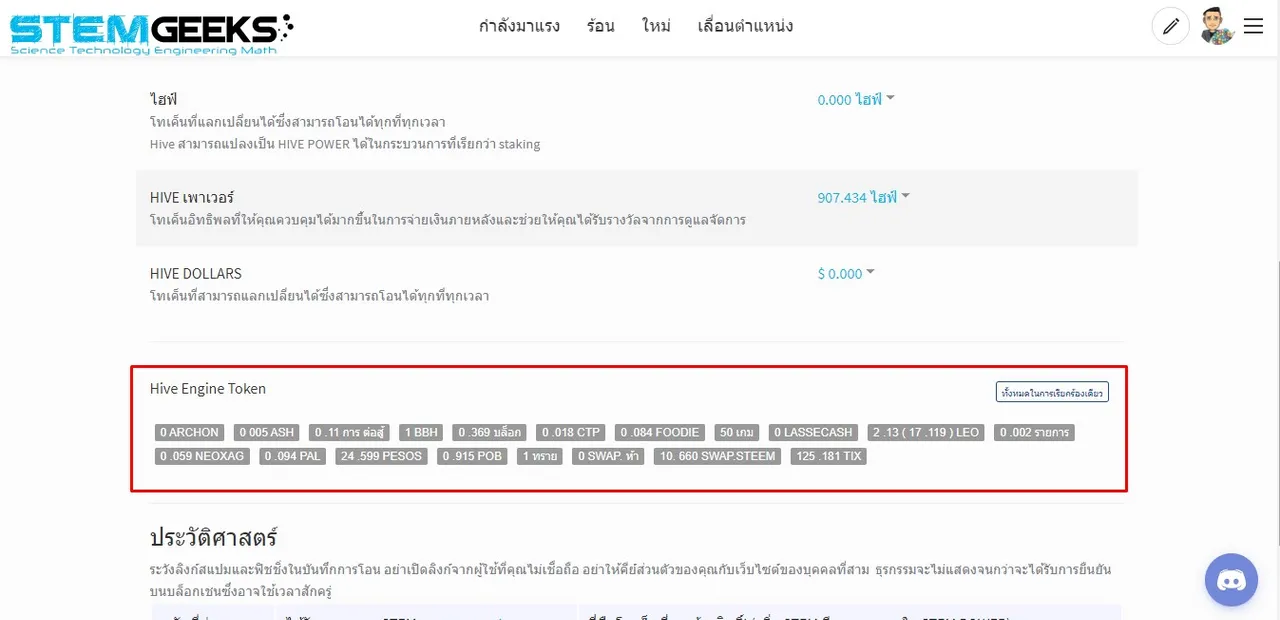Select the 0 ARCHON token badge
Image resolution: width=1280 pixels, height=620 pixels.
pos(189,432)
